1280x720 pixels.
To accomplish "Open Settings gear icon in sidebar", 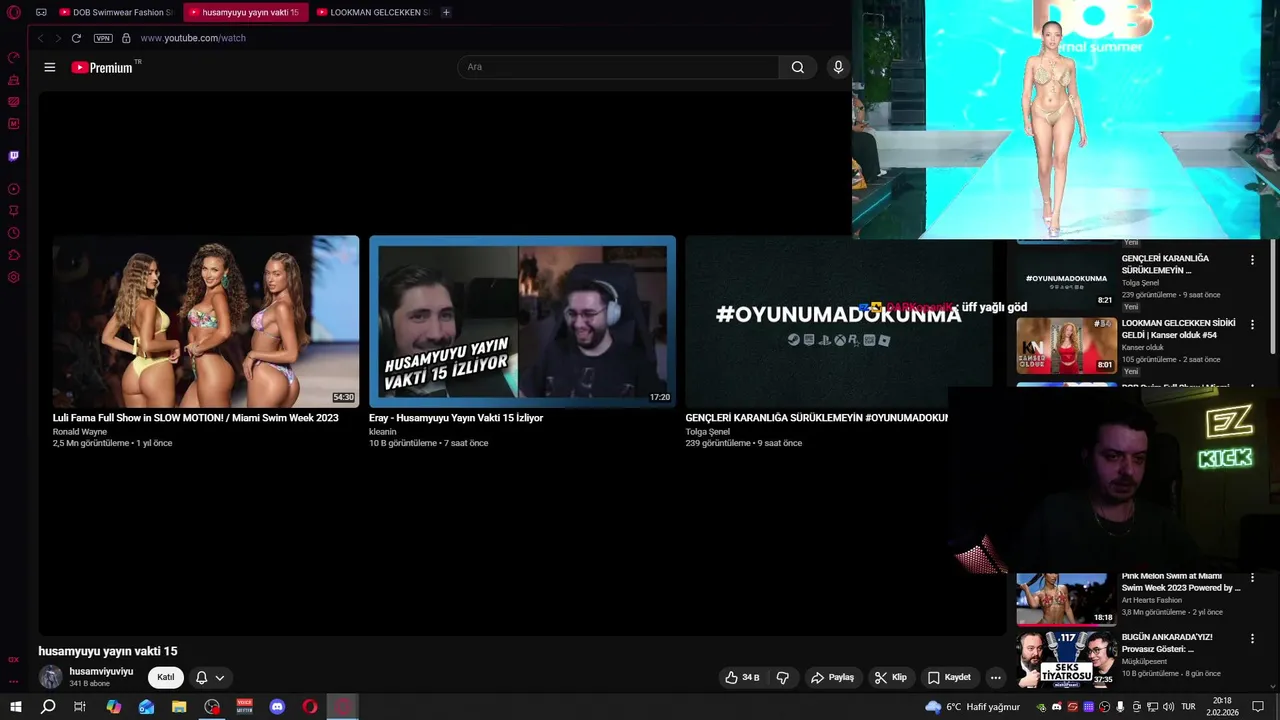I will coord(14,277).
